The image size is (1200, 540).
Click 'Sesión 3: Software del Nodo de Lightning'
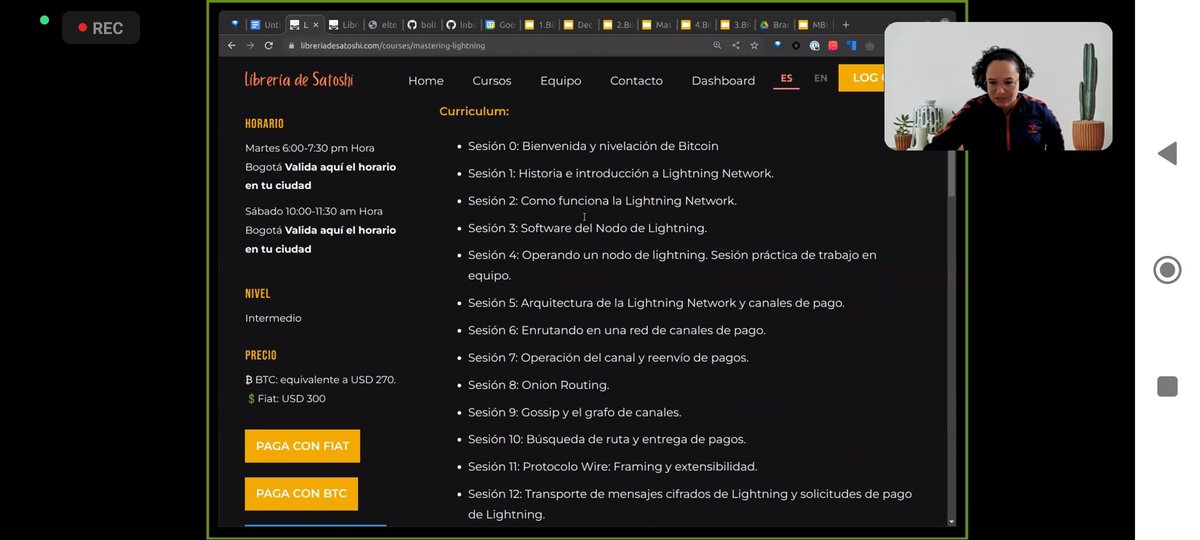pos(587,228)
